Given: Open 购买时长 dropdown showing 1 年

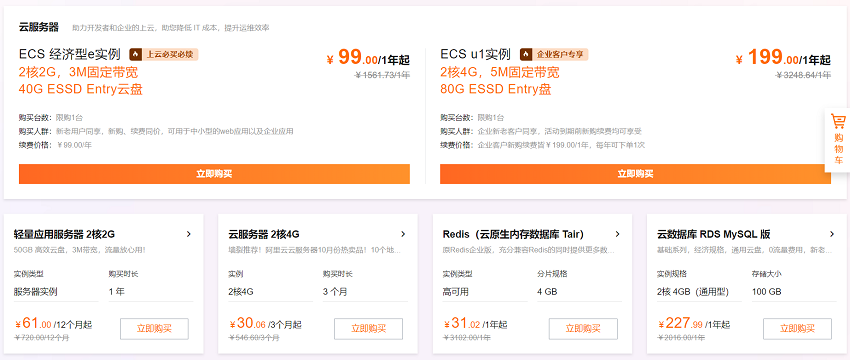Looking at the screenshot, I should [151, 292].
